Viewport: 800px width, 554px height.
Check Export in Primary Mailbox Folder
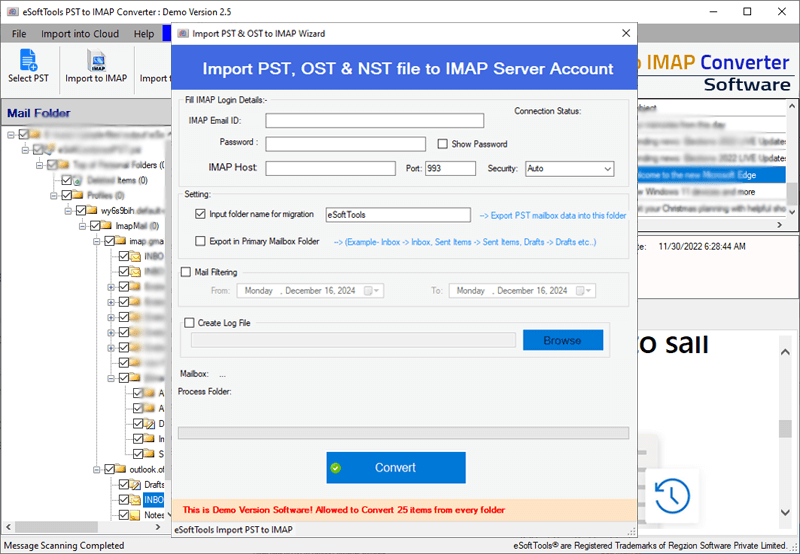(x=200, y=241)
